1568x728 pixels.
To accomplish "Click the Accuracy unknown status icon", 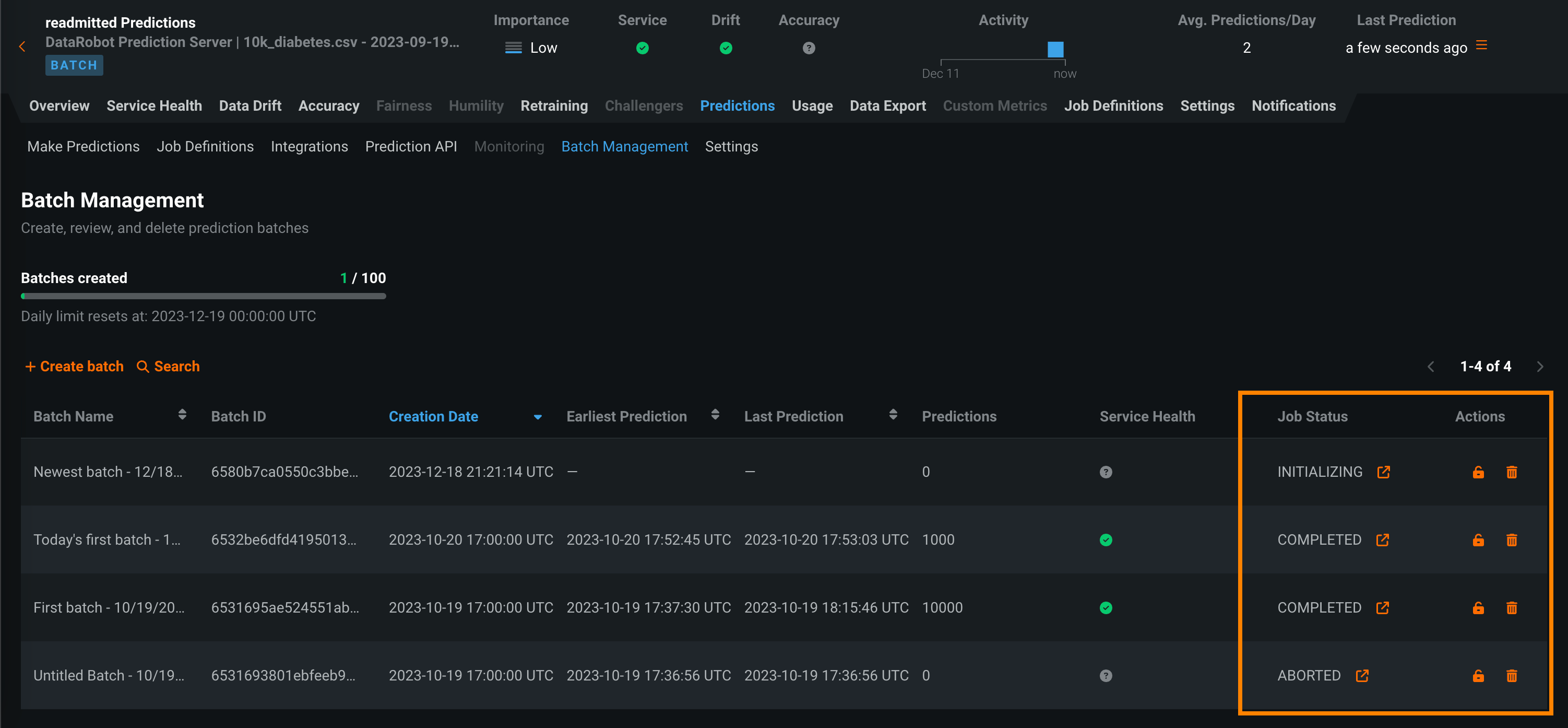I will click(809, 48).
